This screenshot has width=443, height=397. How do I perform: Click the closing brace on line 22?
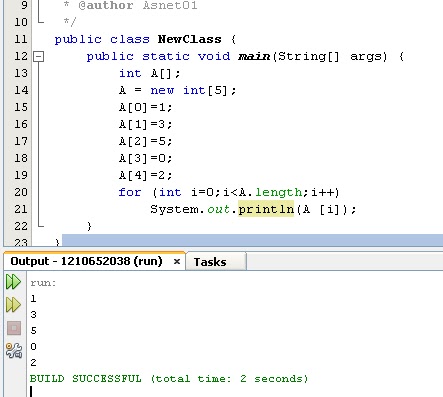click(89, 227)
